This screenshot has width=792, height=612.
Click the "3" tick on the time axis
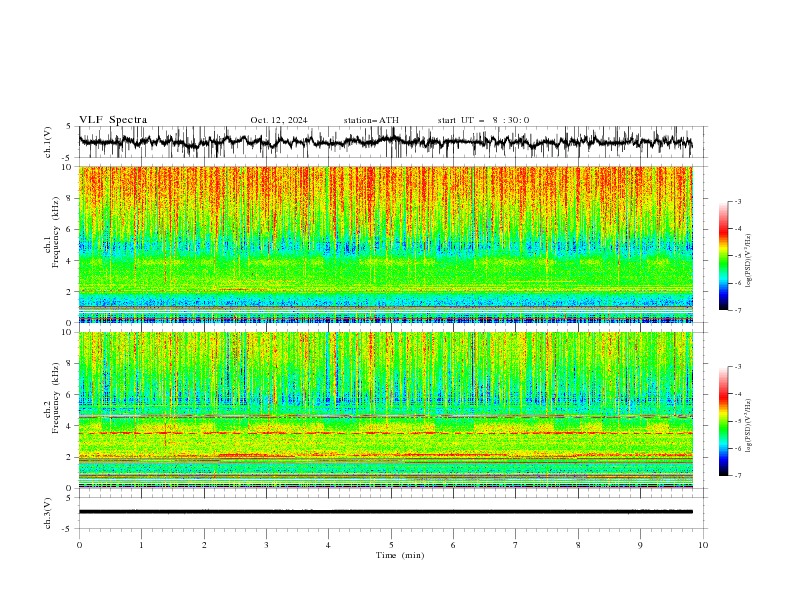pos(266,545)
